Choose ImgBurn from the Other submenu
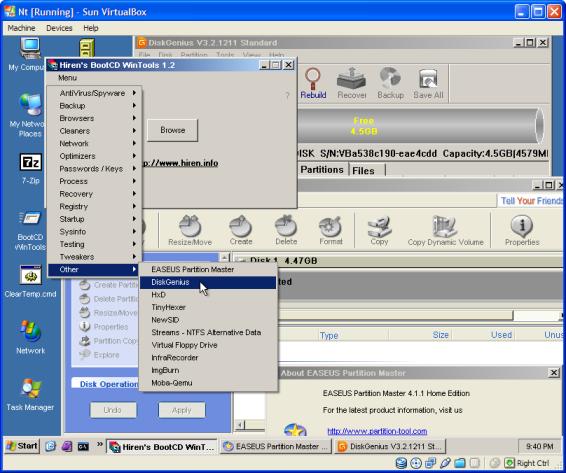This screenshot has width=566, height=473. (208, 370)
